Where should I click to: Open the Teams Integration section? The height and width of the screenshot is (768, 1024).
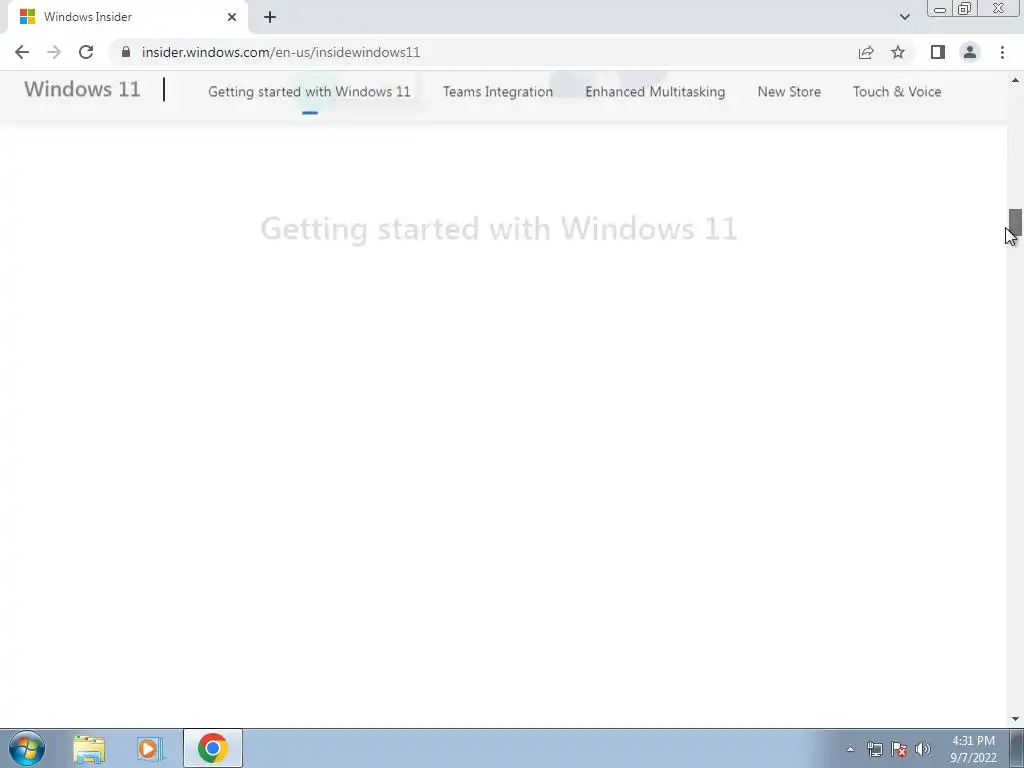pyautogui.click(x=498, y=92)
